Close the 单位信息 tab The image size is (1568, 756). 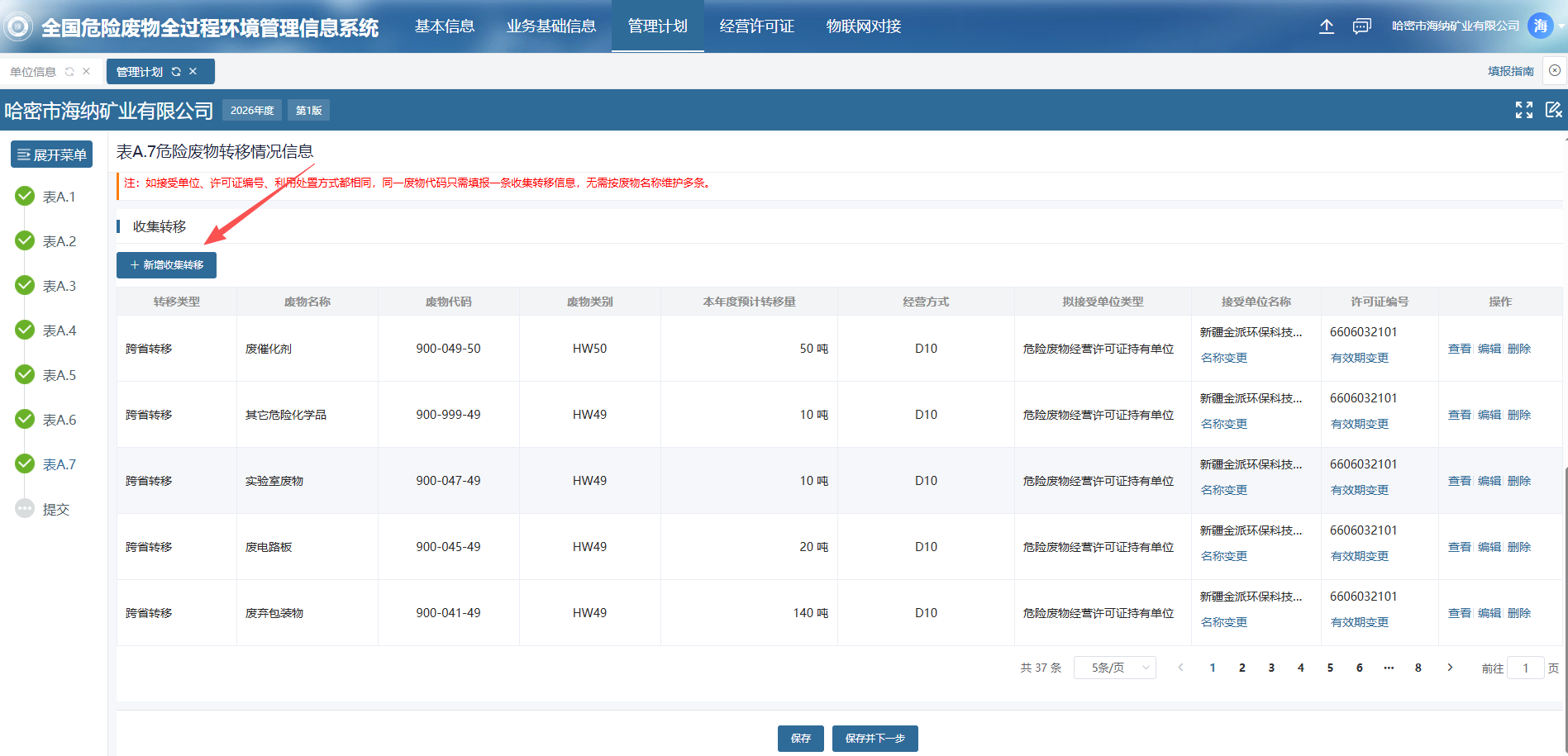86,72
